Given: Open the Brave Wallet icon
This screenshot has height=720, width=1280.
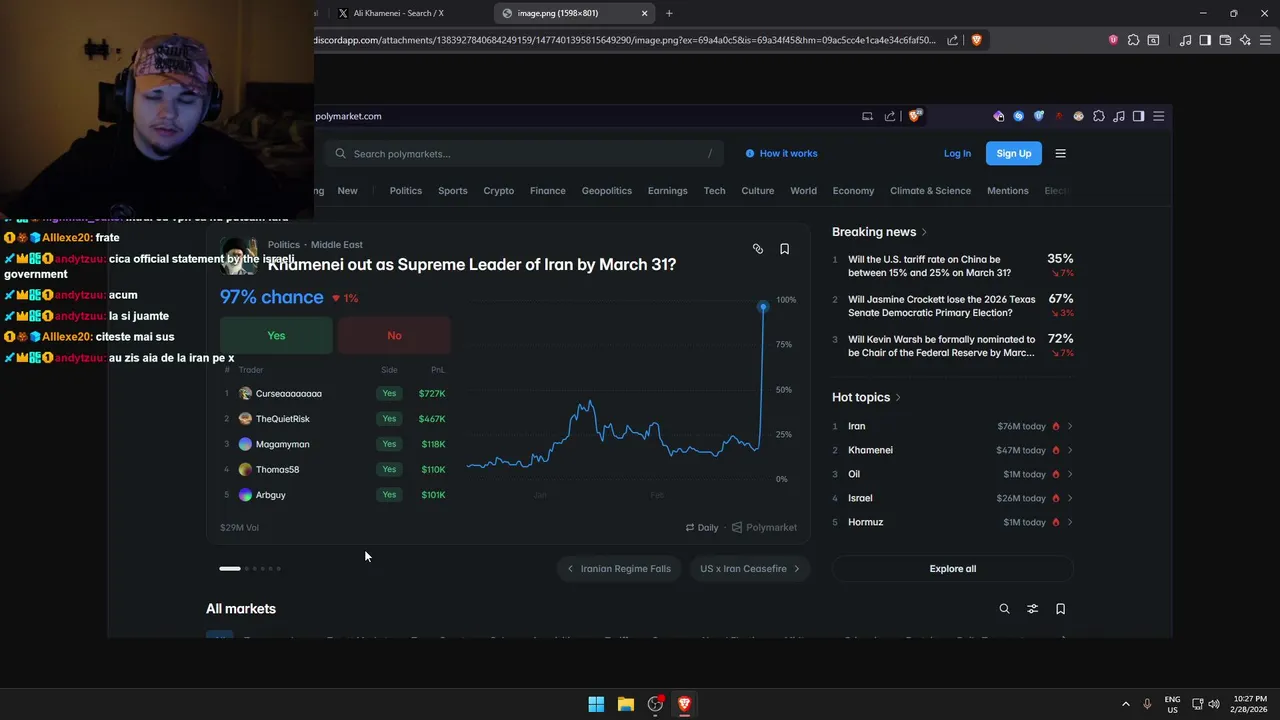Looking at the screenshot, I should click(x=1225, y=40).
